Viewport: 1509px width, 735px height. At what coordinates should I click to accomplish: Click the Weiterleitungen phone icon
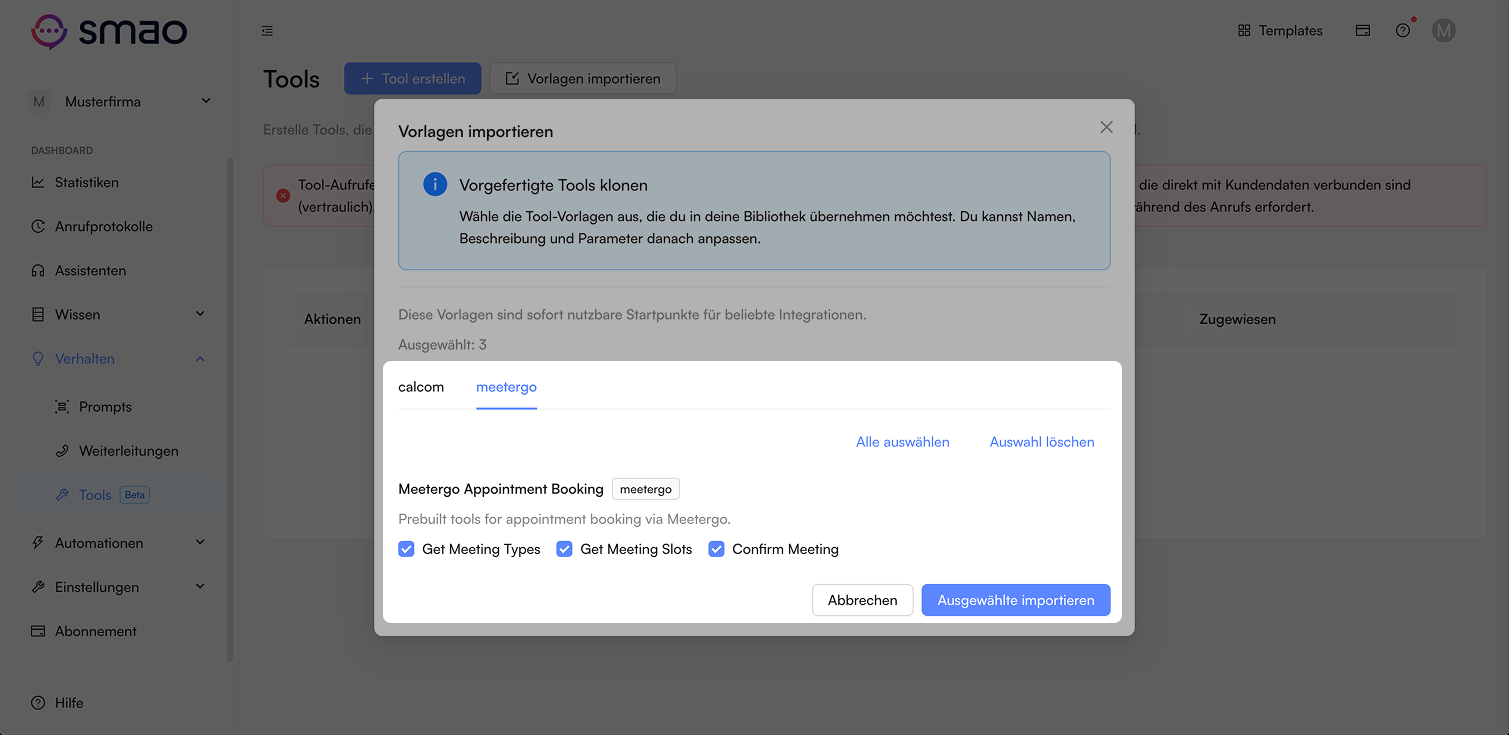(x=62, y=451)
